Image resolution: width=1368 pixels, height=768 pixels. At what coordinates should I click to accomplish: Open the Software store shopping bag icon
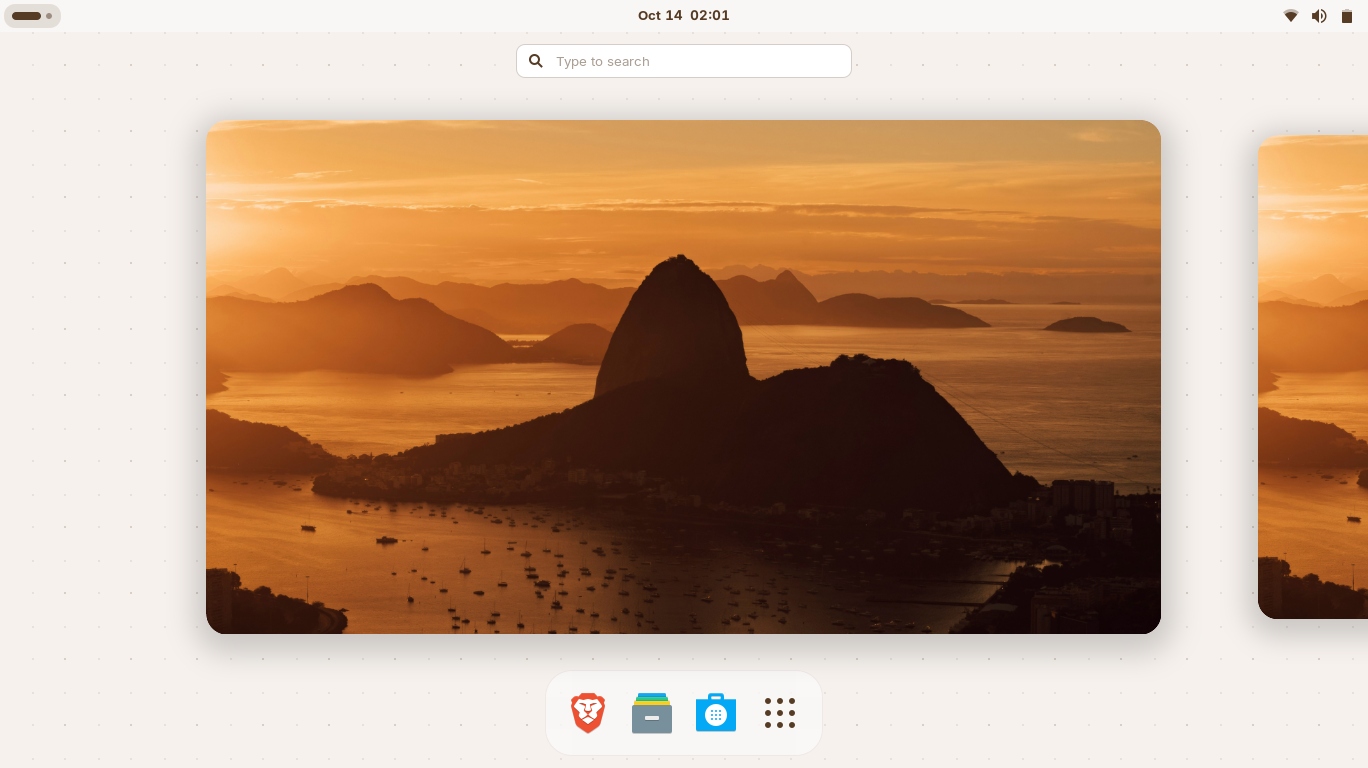716,713
